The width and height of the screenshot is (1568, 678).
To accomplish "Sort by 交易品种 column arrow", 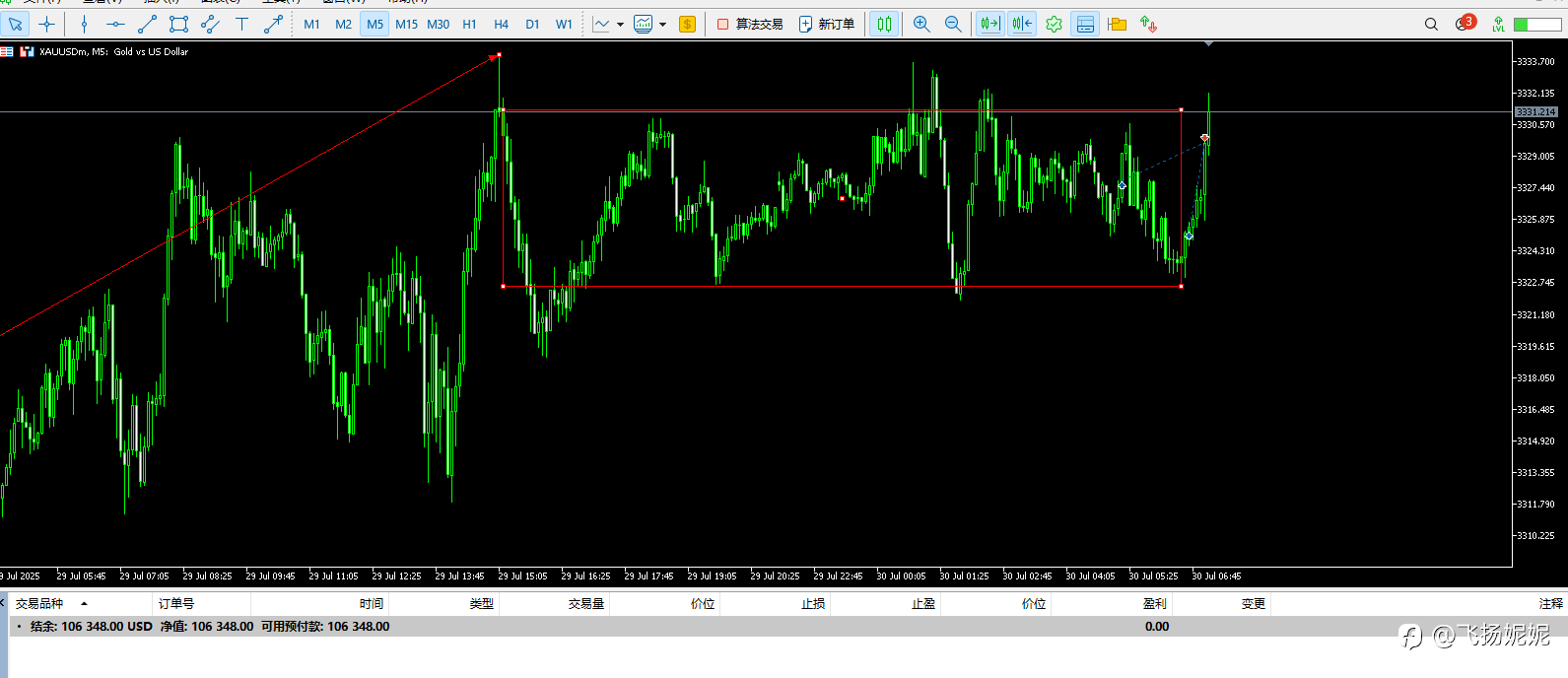I will [84, 603].
